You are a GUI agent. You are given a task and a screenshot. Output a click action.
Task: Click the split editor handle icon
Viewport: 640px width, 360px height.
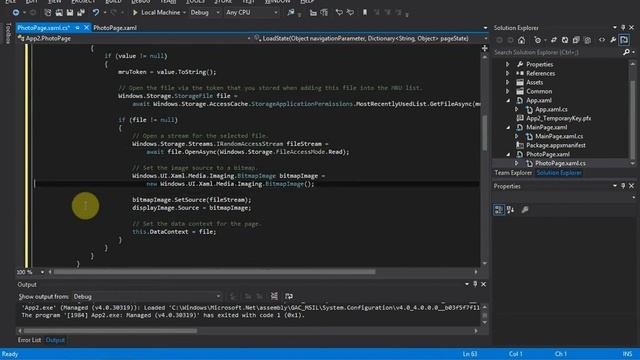point(484,48)
